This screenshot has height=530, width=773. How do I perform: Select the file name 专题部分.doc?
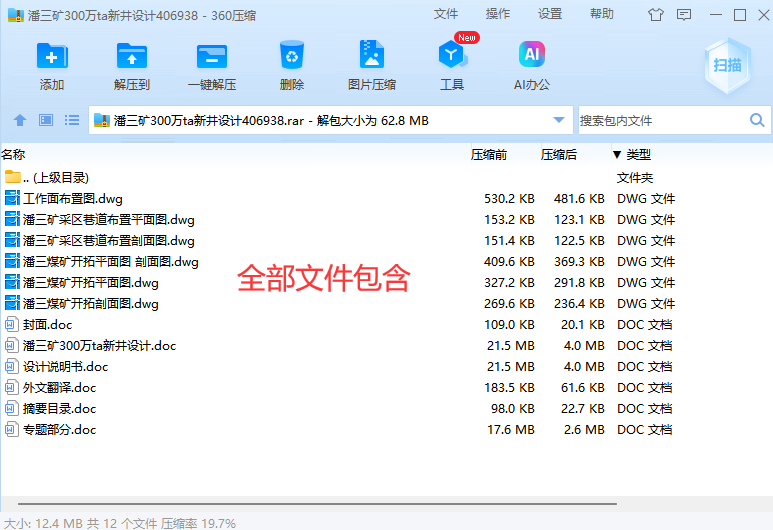(60, 429)
